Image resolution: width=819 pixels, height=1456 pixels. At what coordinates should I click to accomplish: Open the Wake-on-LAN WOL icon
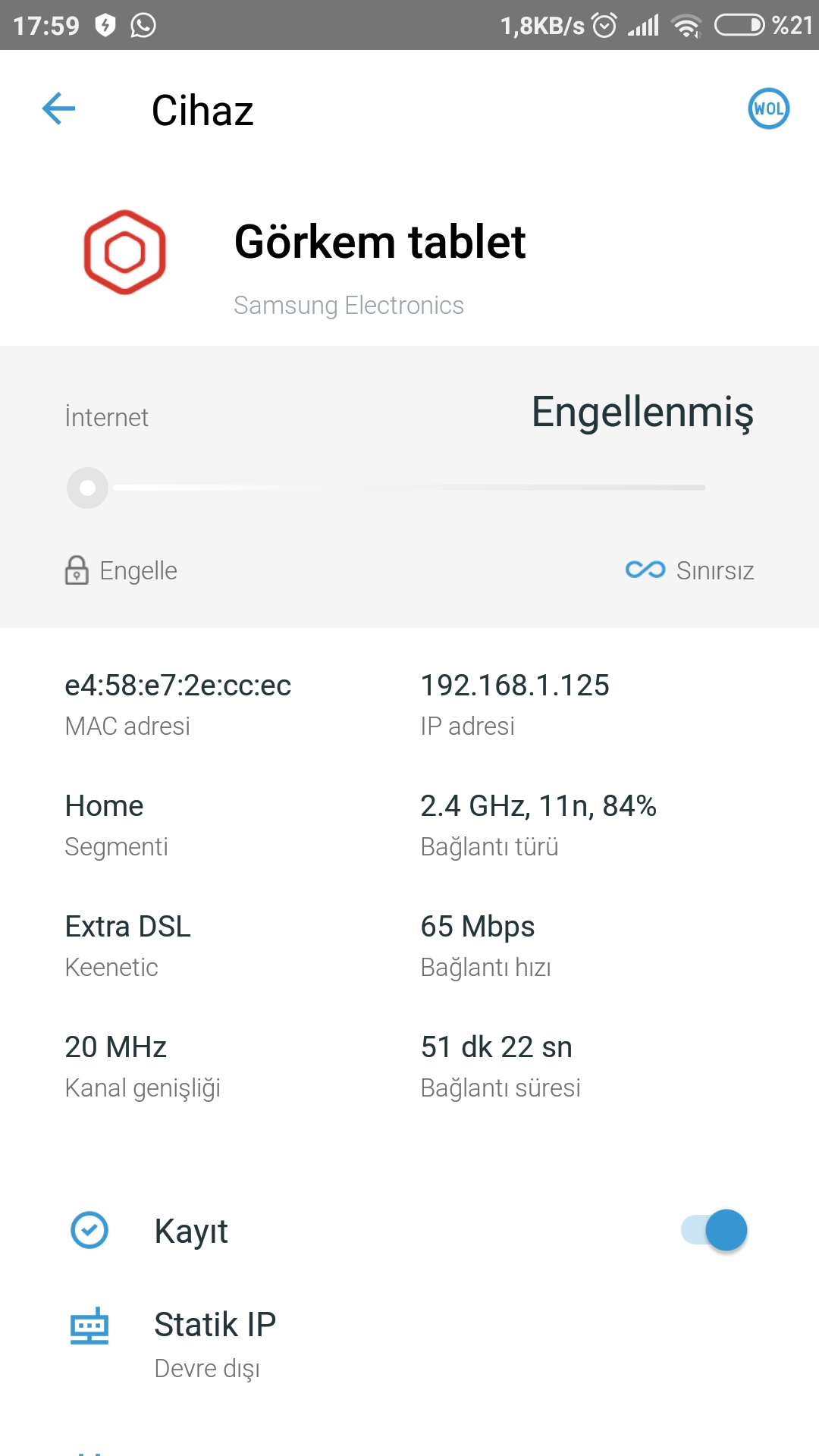coord(768,109)
